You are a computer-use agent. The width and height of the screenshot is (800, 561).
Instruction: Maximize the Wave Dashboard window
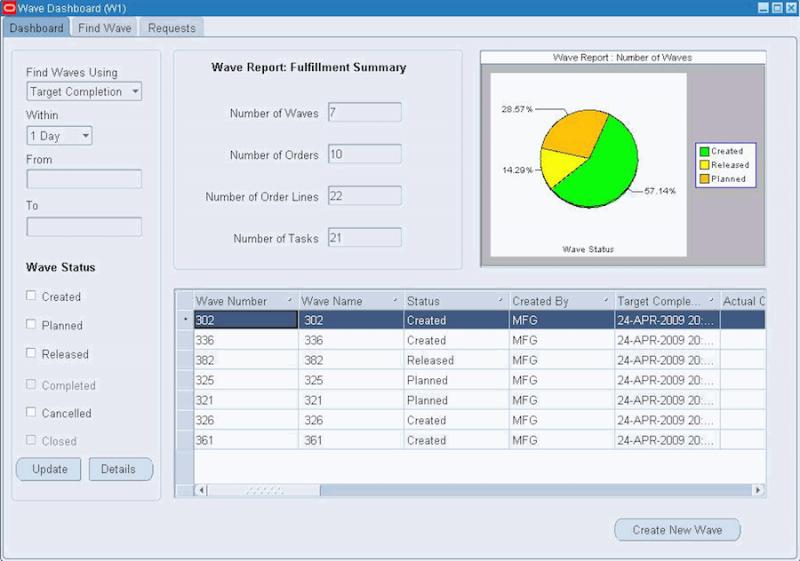(x=777, y=8)
